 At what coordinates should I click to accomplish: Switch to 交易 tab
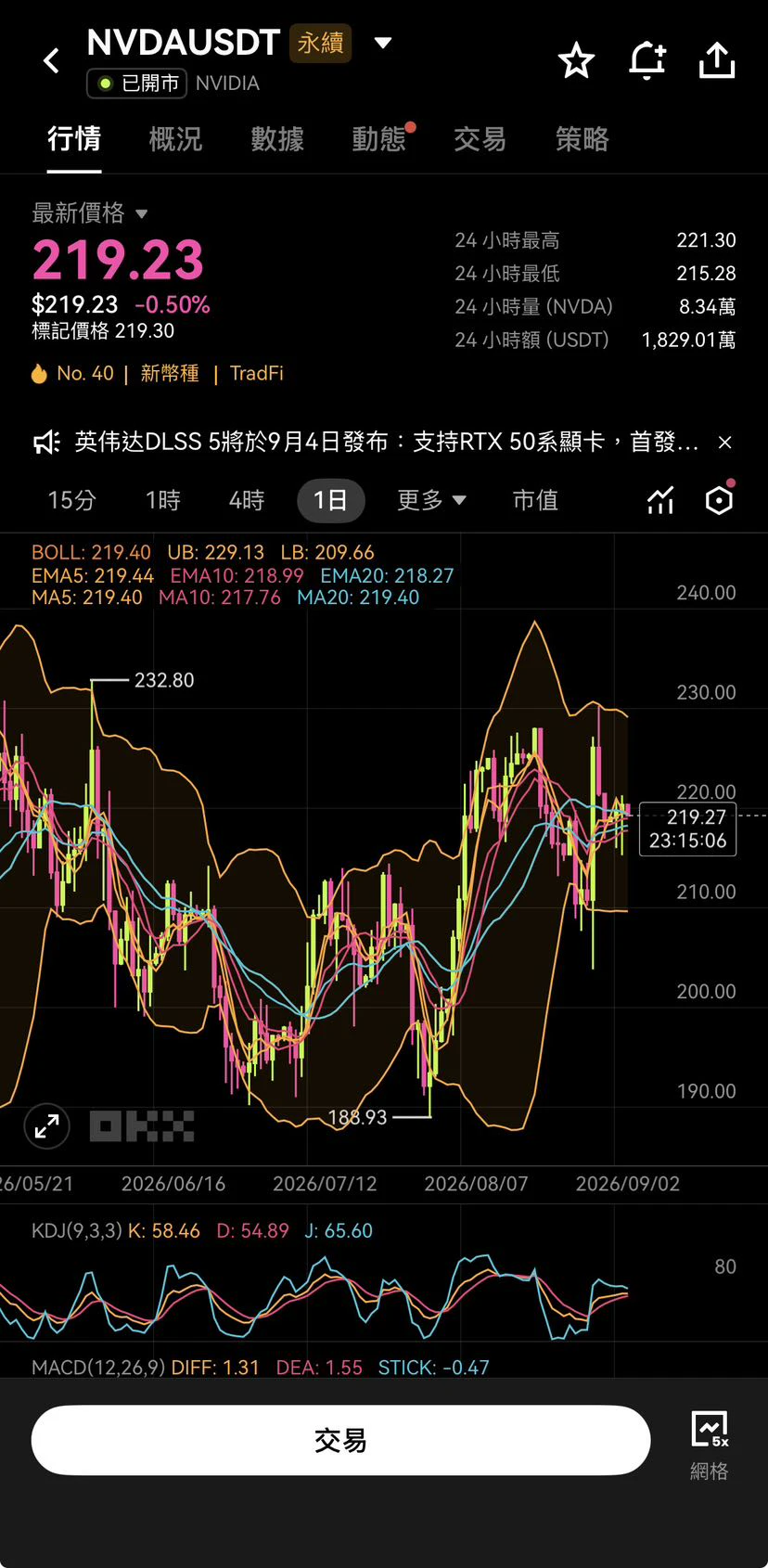coord(480,139)
